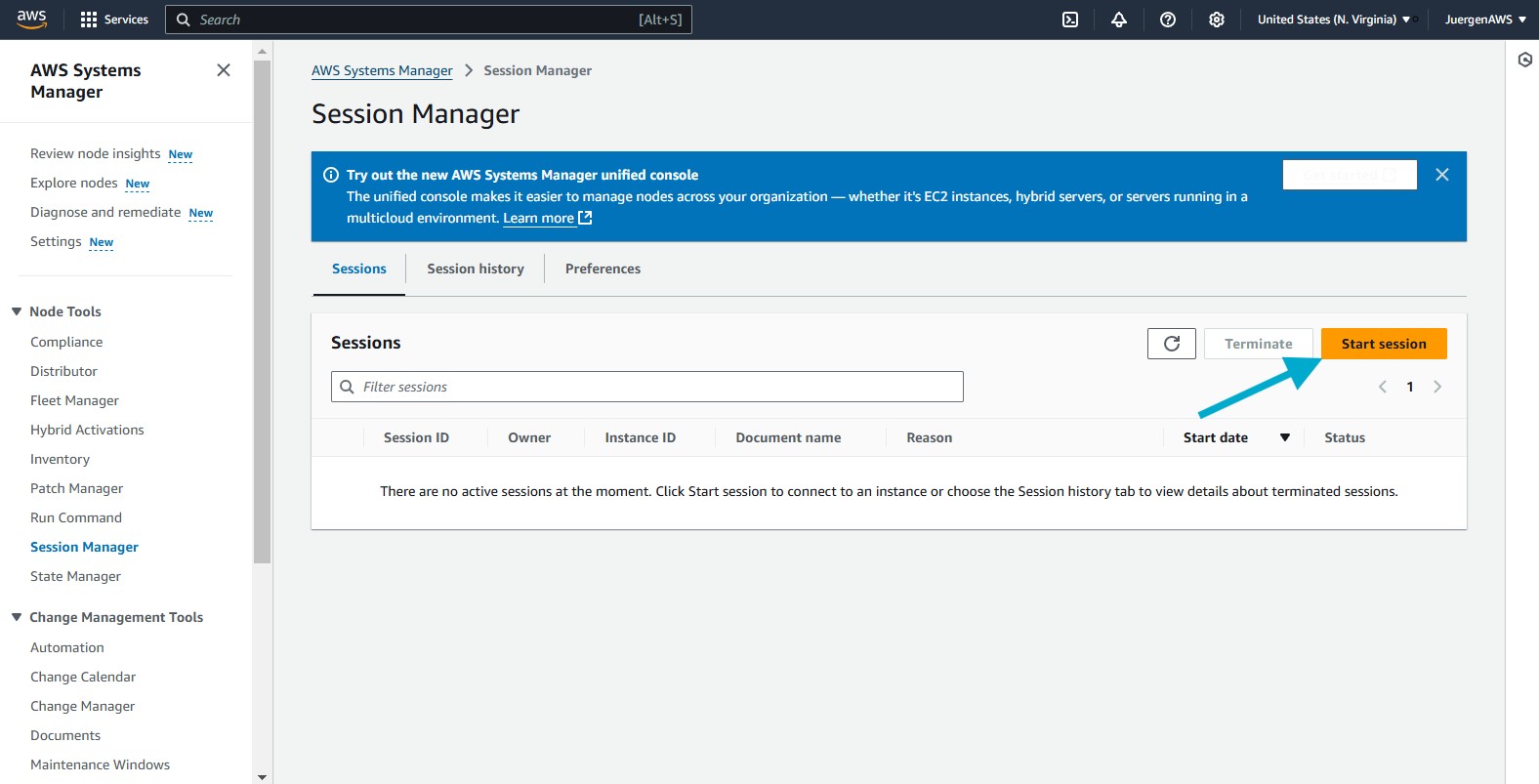Click the Filter sessions search field
The image size is (1539, 784).
tap(646, 387)
